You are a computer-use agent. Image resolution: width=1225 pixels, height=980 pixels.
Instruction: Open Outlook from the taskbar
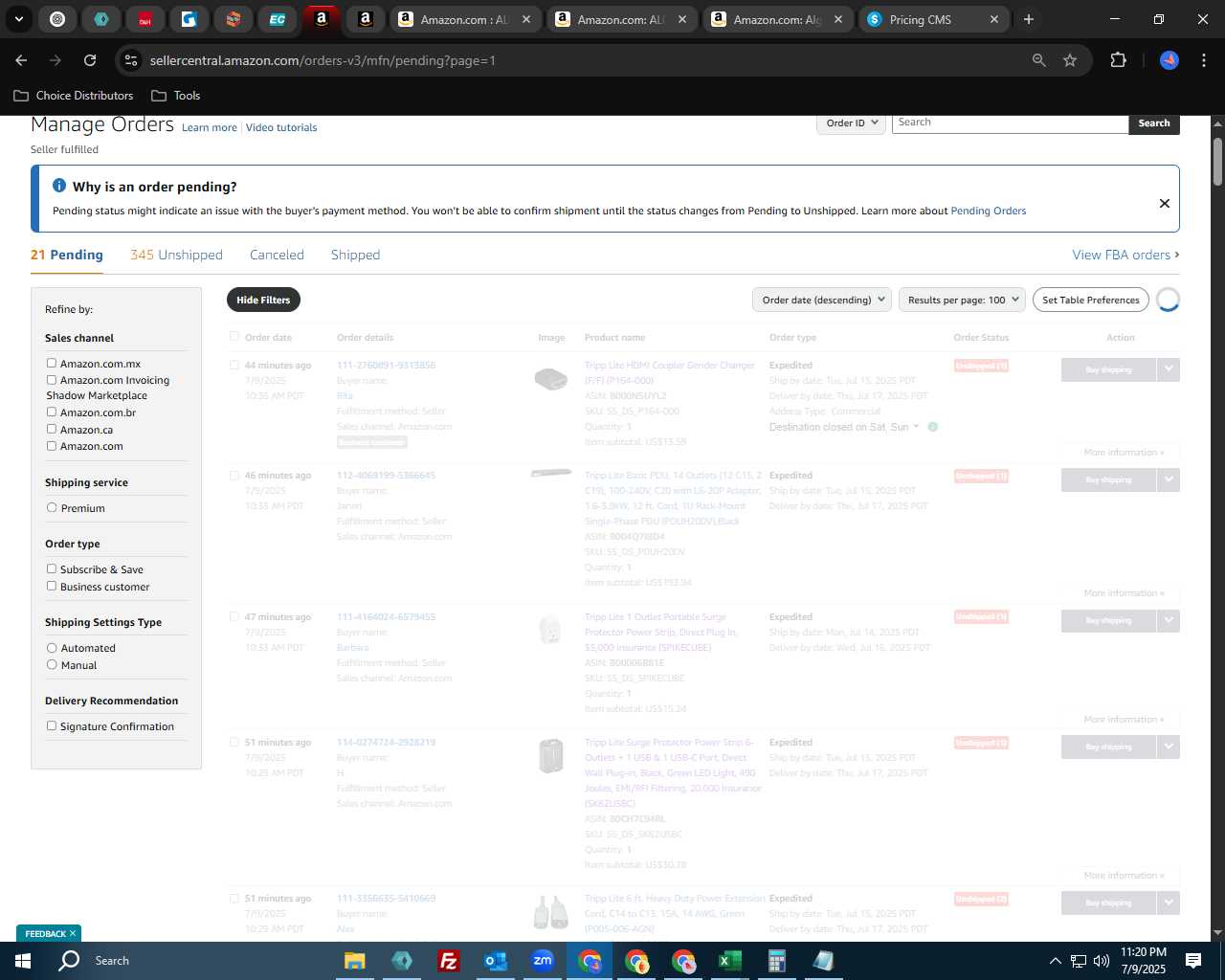coord(495,961)
